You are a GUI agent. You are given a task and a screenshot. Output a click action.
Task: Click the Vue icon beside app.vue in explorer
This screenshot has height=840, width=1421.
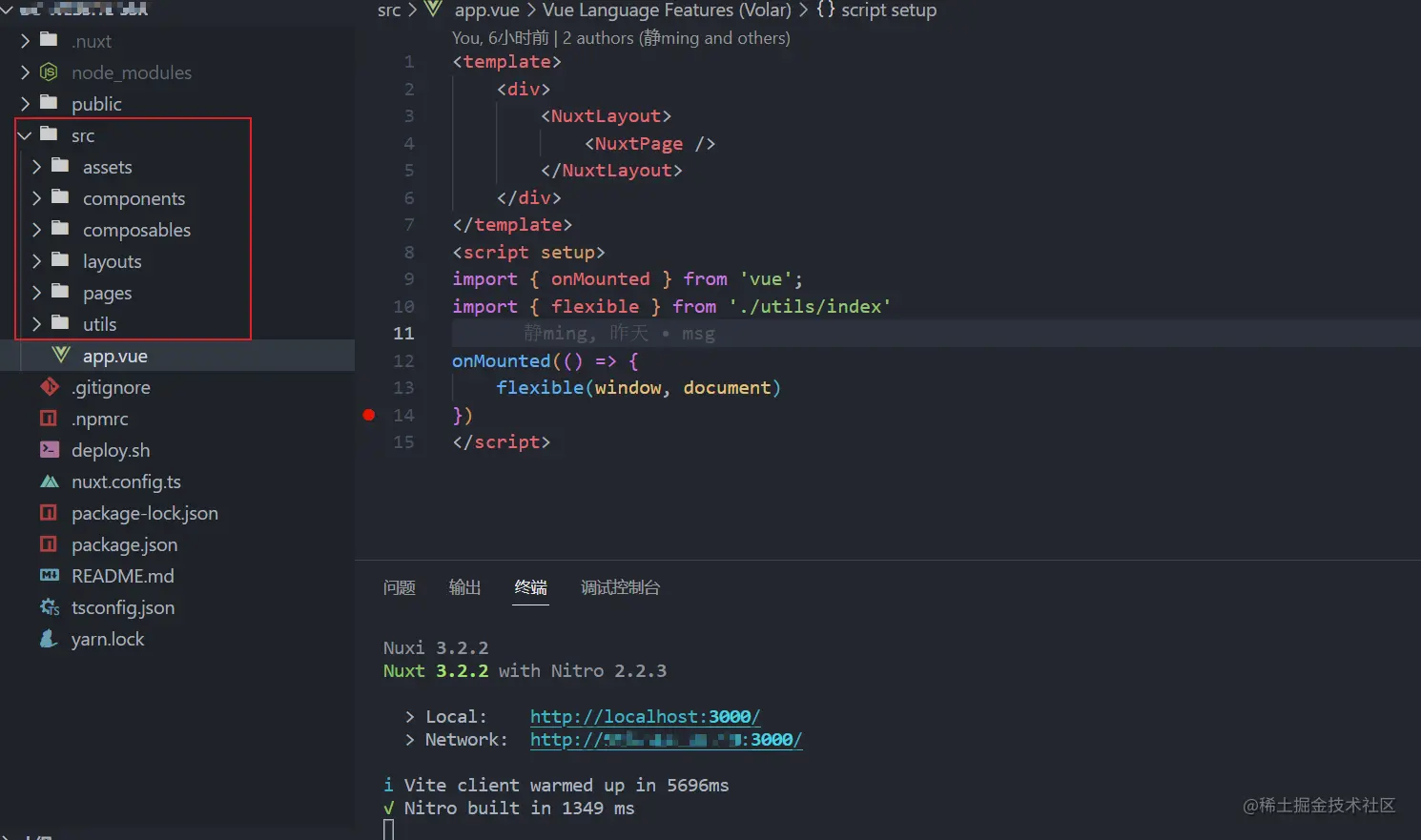tap(61, 355)
